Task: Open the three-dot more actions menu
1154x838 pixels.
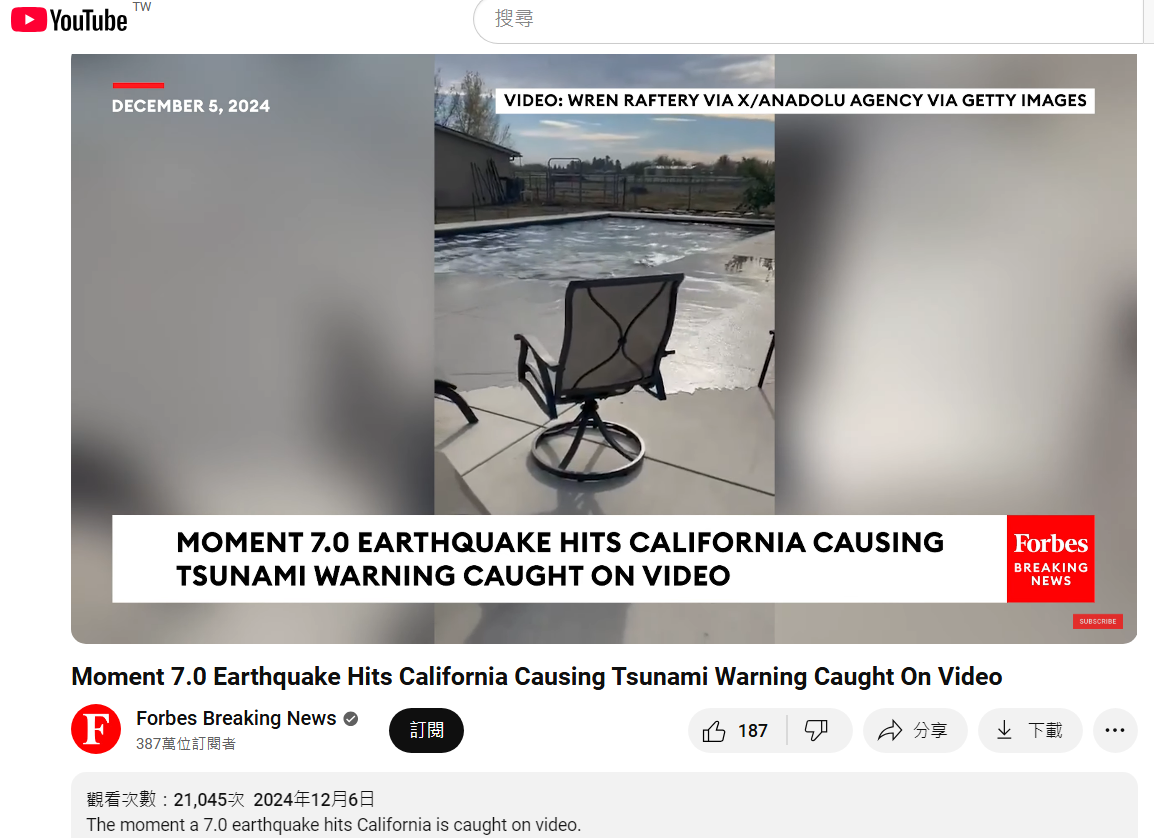Action: [x=1115, y=731]
